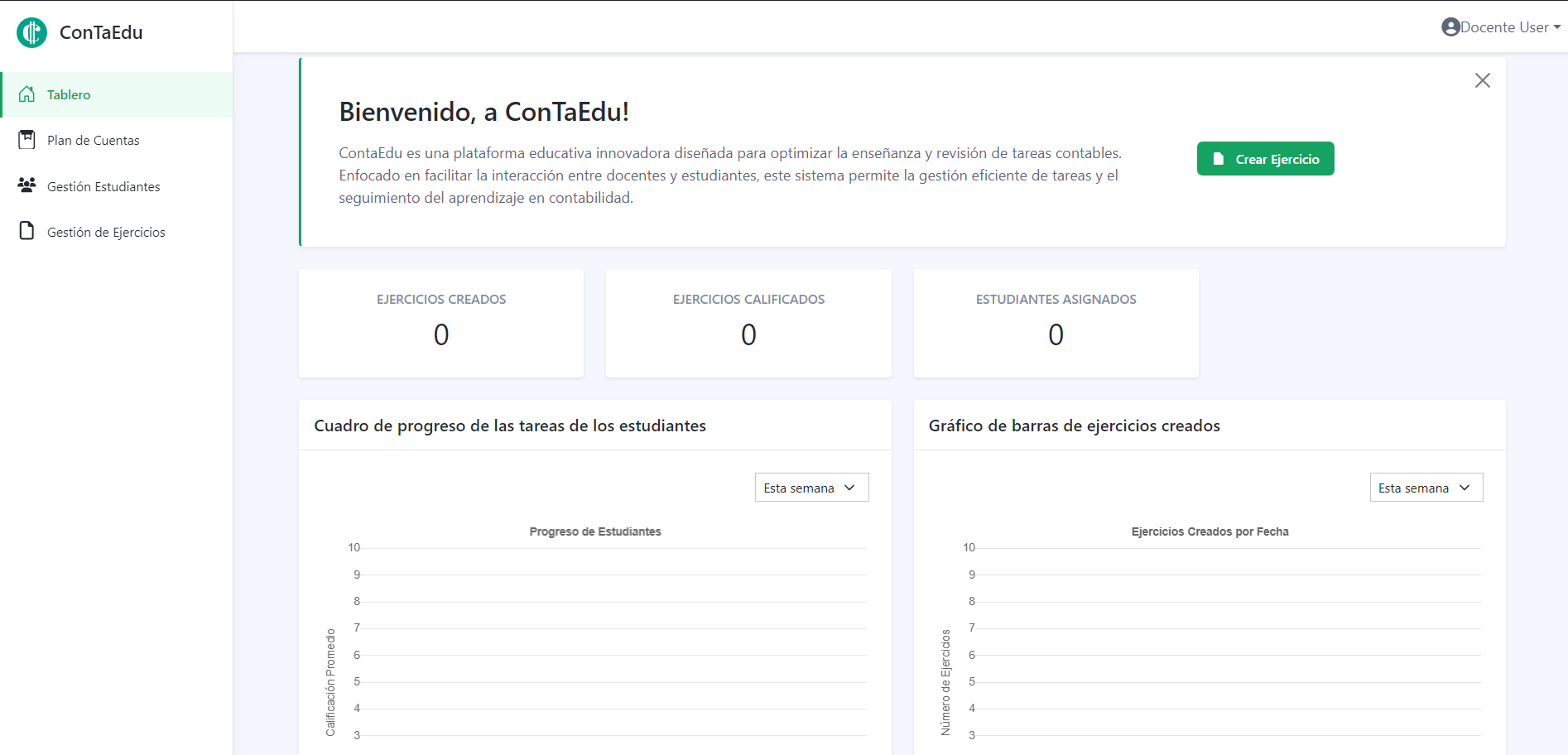Click the Estudiantes Asignados counter card
The image size is (1568, 755).
(1056, 323)
